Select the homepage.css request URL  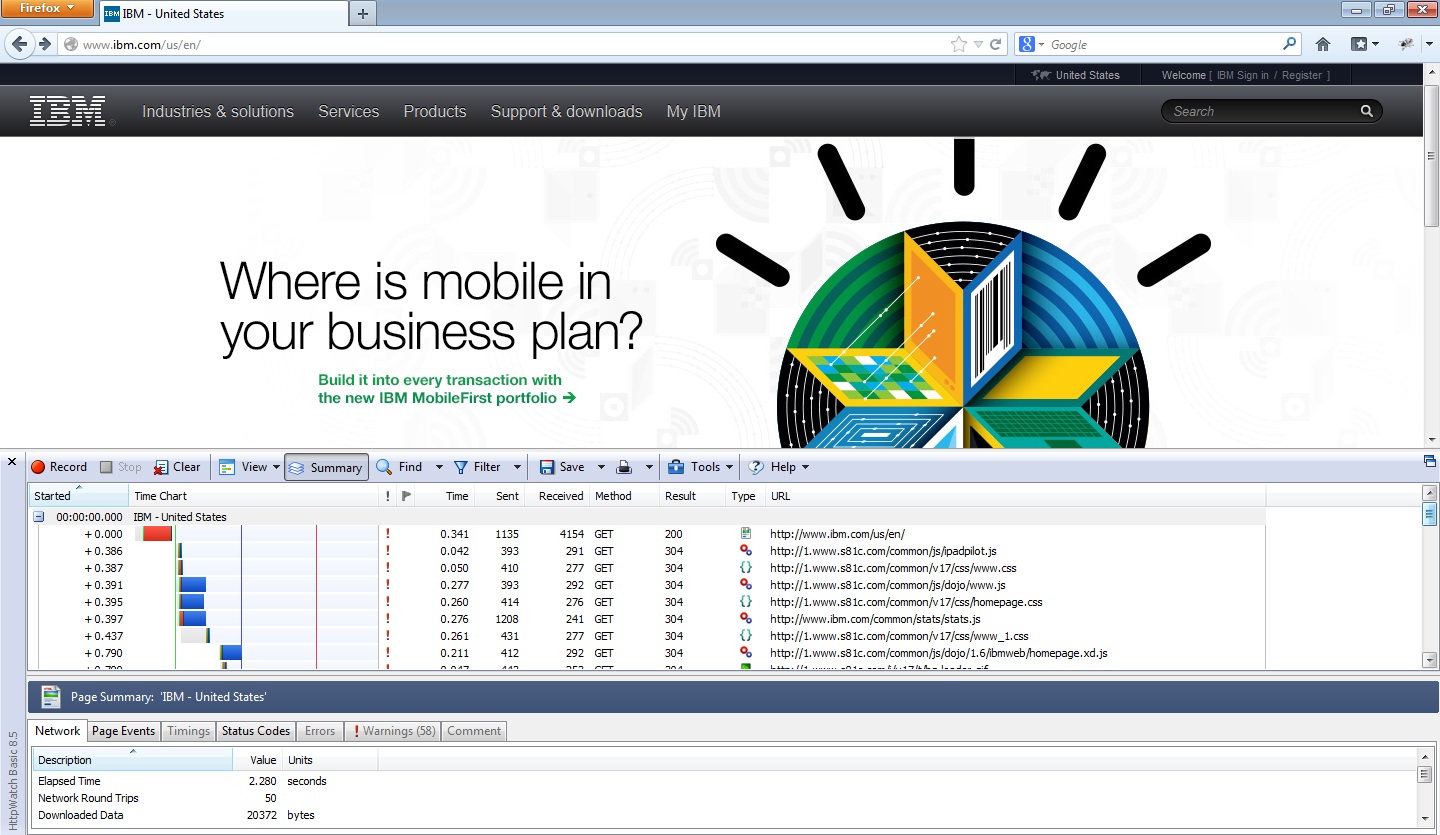906,602
